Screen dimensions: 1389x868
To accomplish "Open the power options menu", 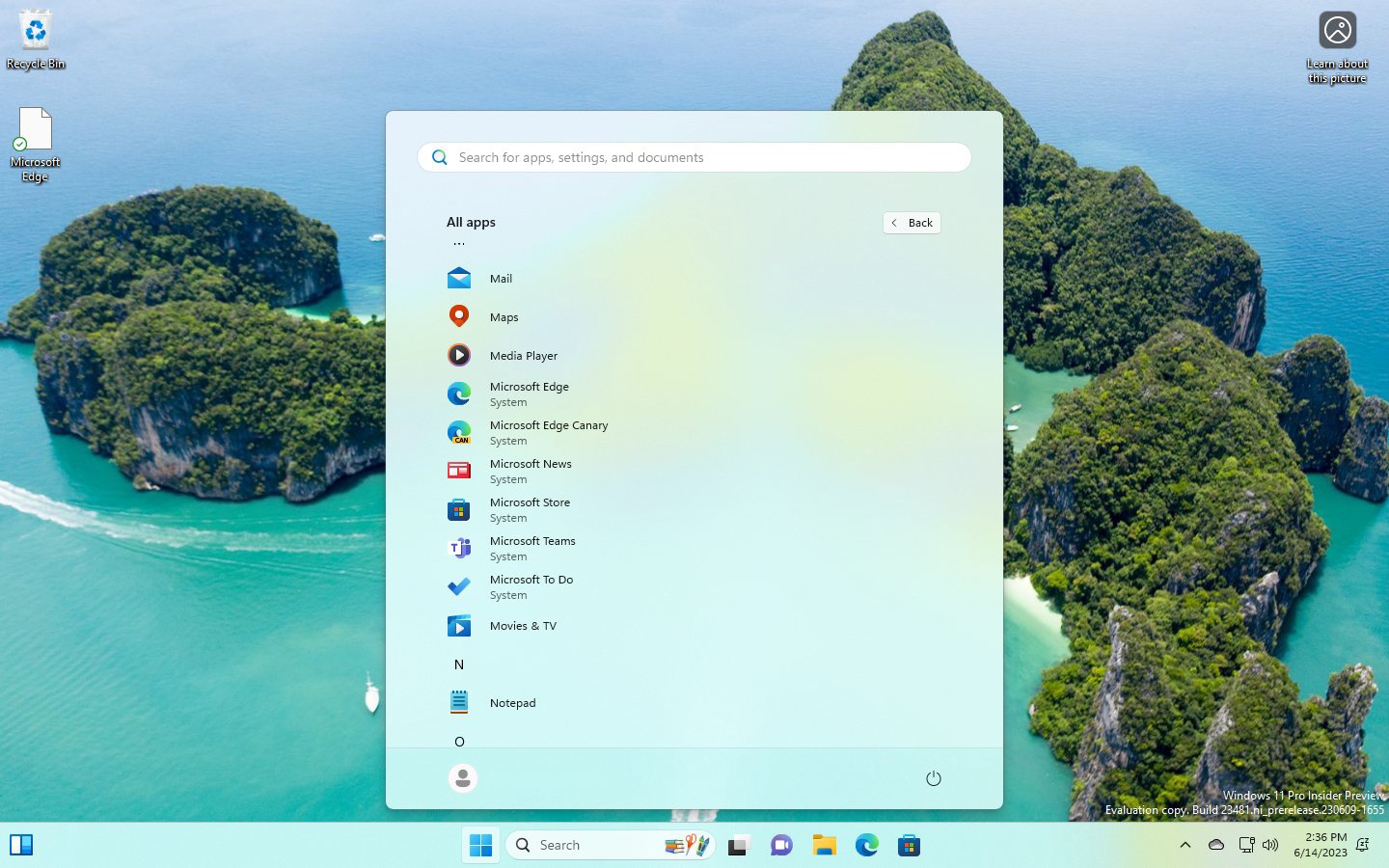I will [x=933, y=777].
